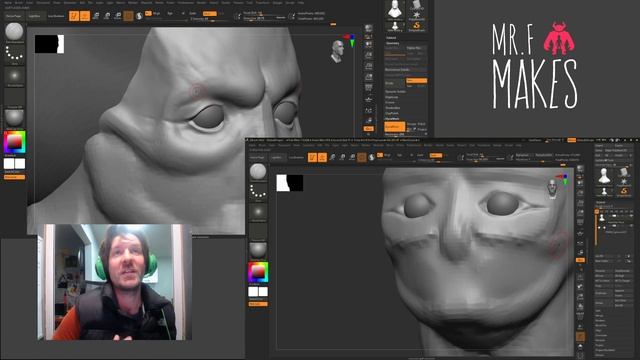Click the AAHalf icon on back window shelf

point(369,76)
